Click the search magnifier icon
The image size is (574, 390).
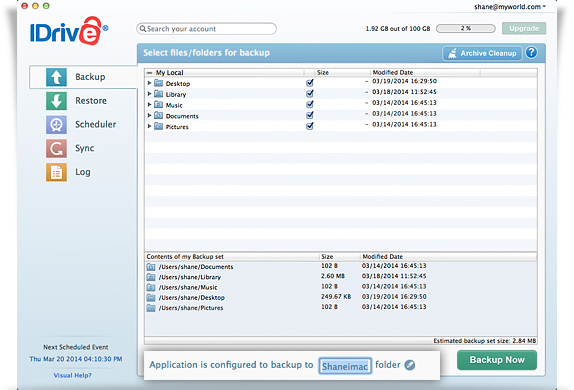tap(143, 29)
